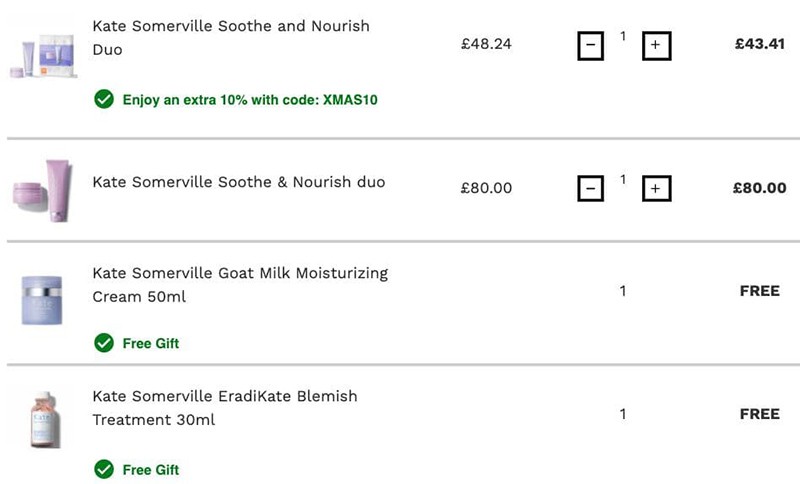800x484 pixels.
Task: Open the Soothe & Nourish duo purple tube thumbnail
Action: [43, 191]
